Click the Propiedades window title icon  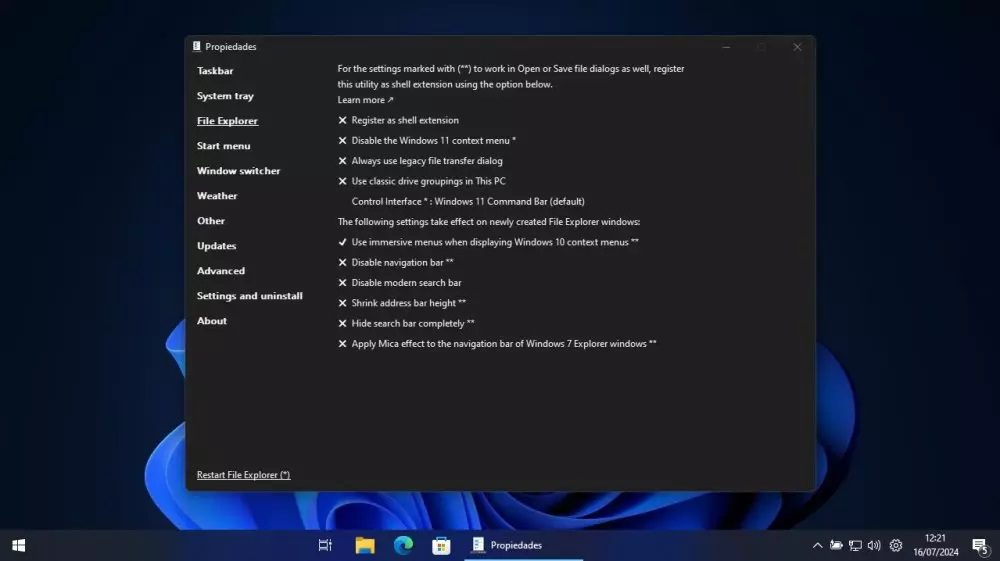click(196, 47)
